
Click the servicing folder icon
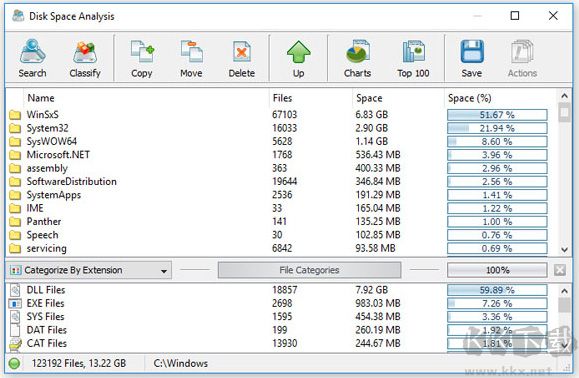pos(15,248)
